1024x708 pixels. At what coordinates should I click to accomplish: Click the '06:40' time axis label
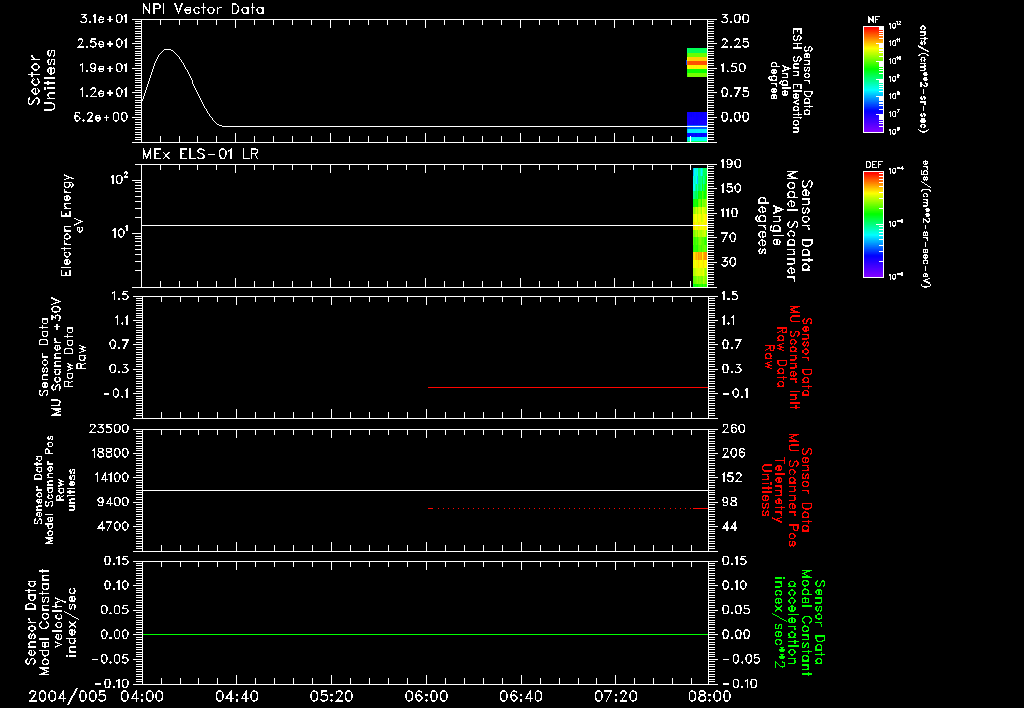click(x=520, y=696)
